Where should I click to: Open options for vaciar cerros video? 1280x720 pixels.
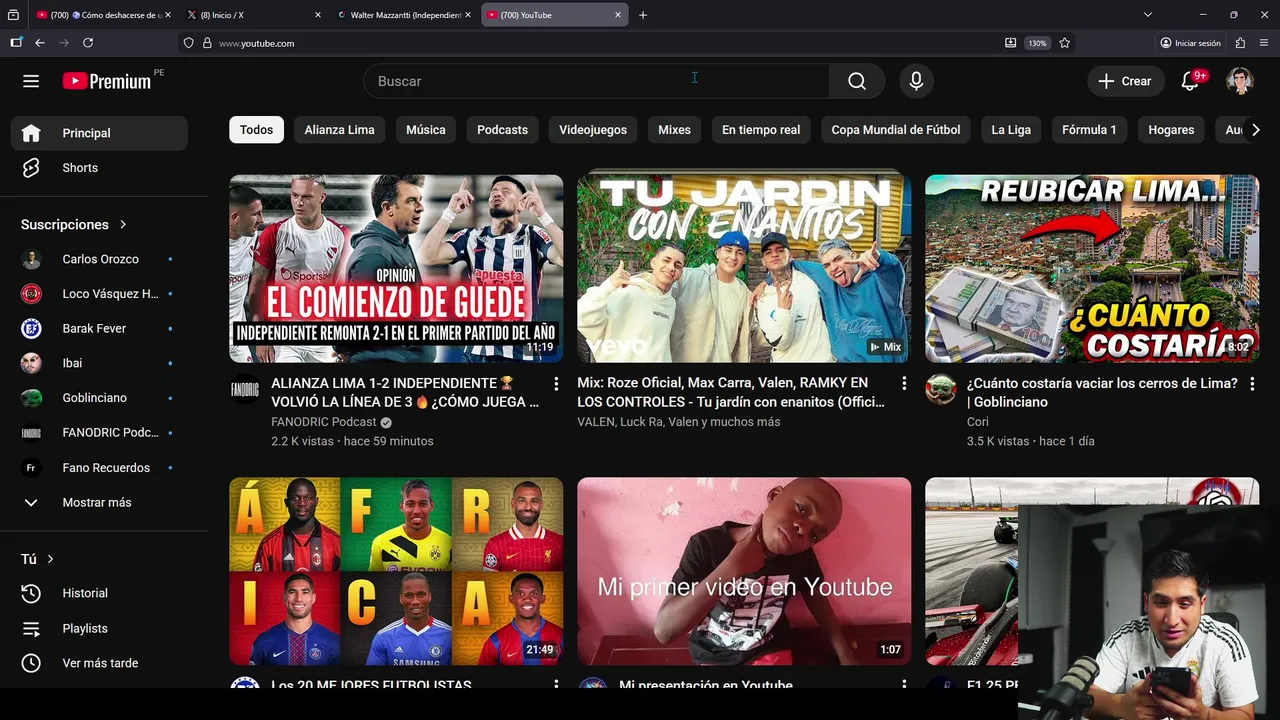click(1252, 384)
